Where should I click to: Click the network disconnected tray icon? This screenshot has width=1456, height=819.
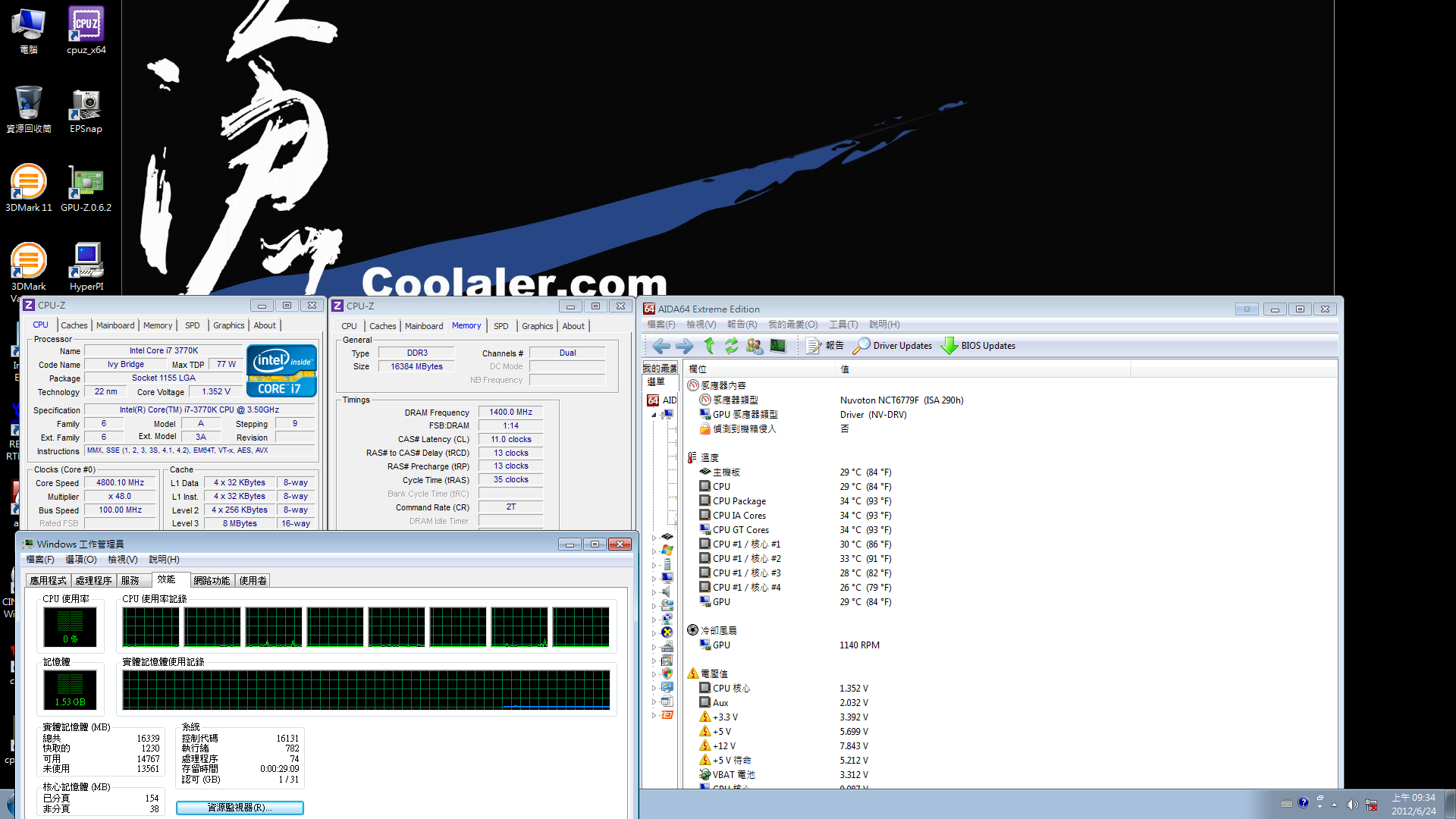click(x=1371, y=805)
